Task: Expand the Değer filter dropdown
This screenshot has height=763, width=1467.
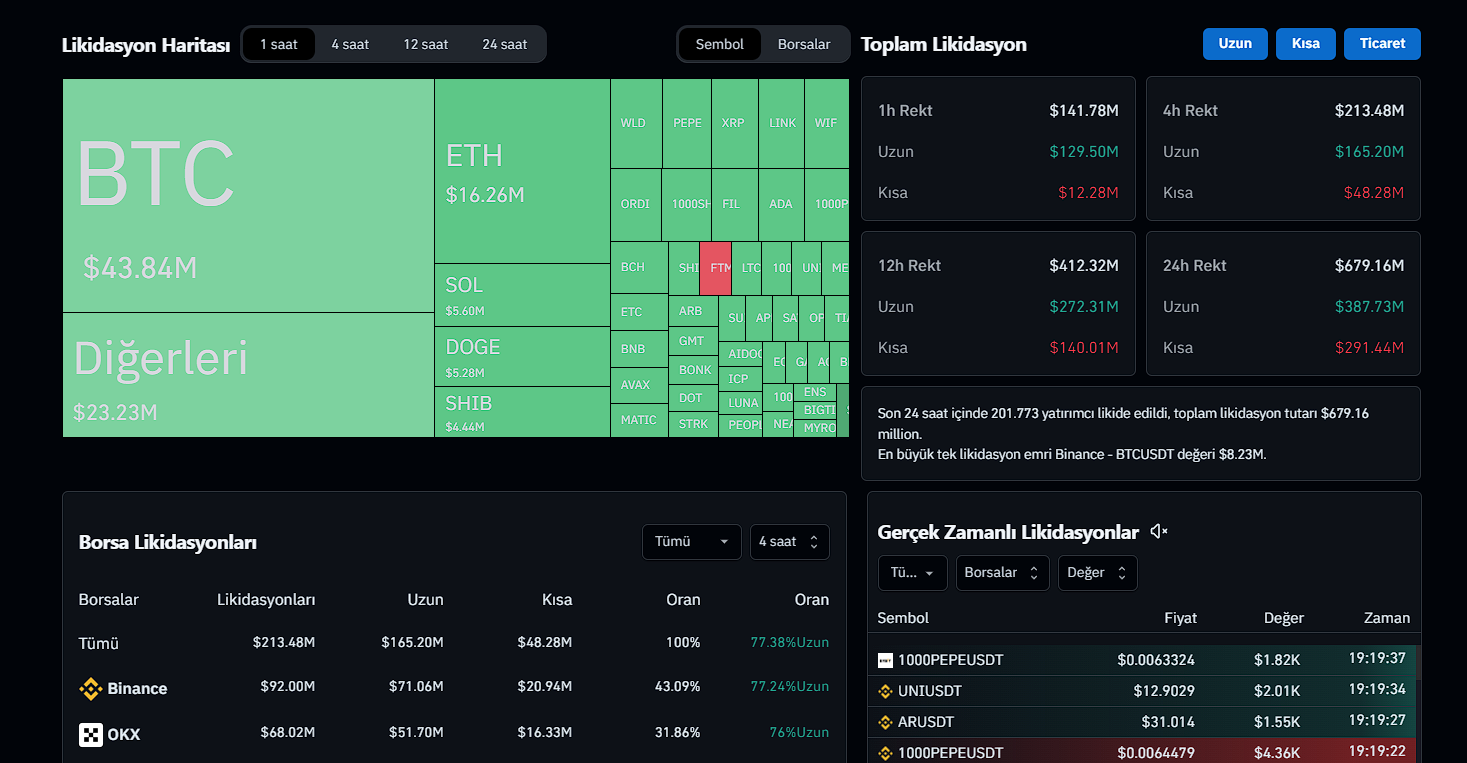Action: (x=1097, y=573)
